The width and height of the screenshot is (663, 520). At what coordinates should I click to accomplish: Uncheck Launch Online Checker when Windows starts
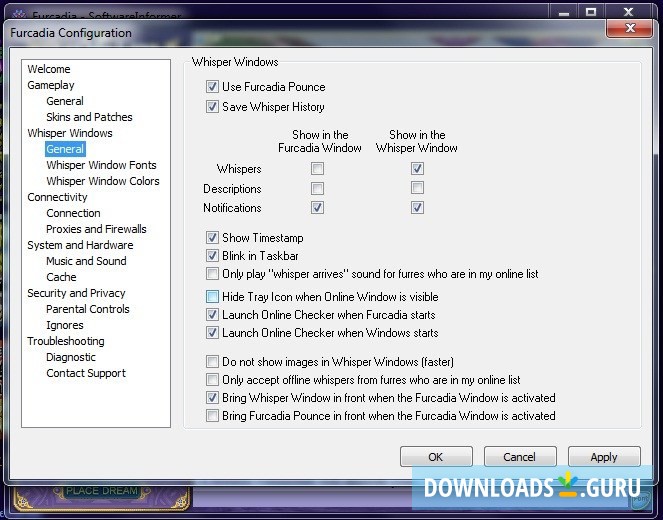click(x=212, y=333)
